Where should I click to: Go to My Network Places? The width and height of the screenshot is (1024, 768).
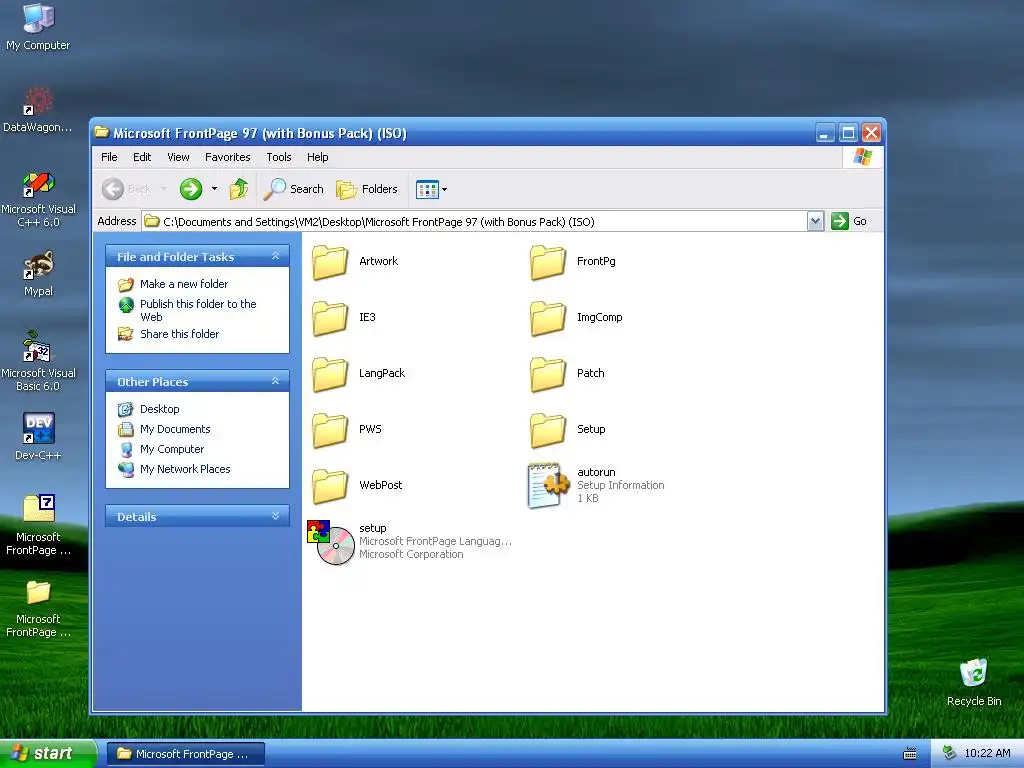tap(185, 469)
